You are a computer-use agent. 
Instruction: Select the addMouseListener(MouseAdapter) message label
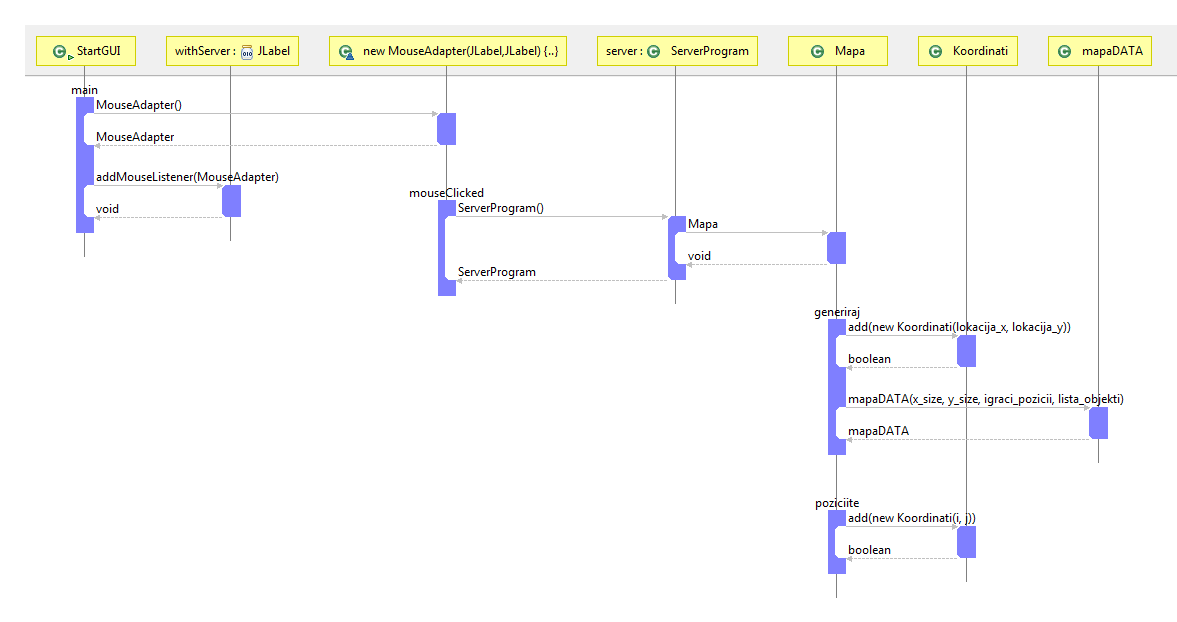pyautogui.click(x=187, y=177)
